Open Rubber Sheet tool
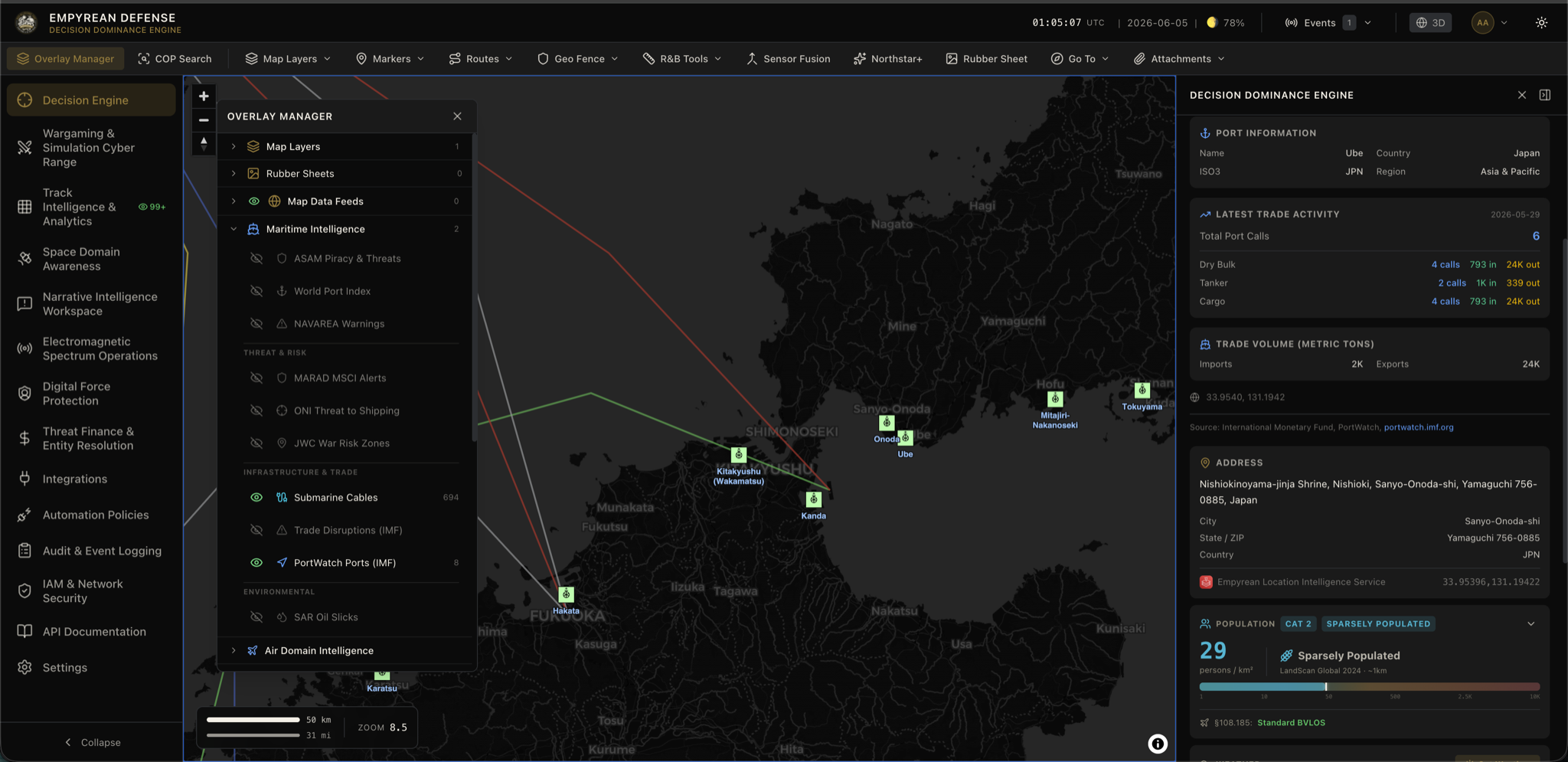 pyautogui.click(x=986, y=59)
